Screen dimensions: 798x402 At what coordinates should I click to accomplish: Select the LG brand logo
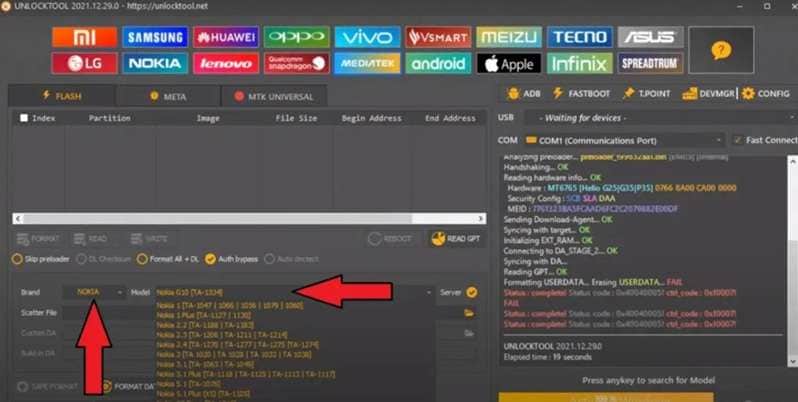(84, 64)
